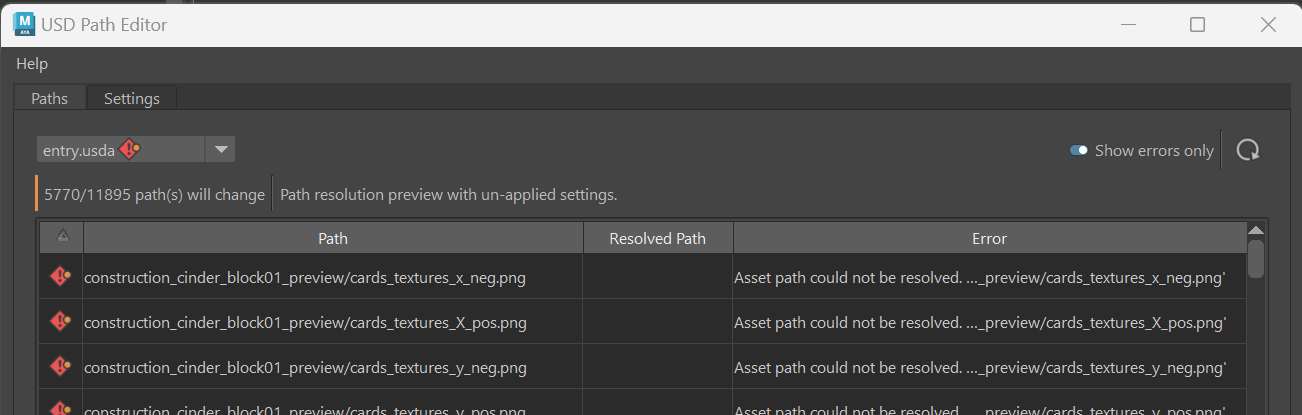Viewport: 1302px width, 415px height.
Task: Click error icon for cards_textures_y_neg.png row
Action: pyautogui.click(x=61, y=367)
